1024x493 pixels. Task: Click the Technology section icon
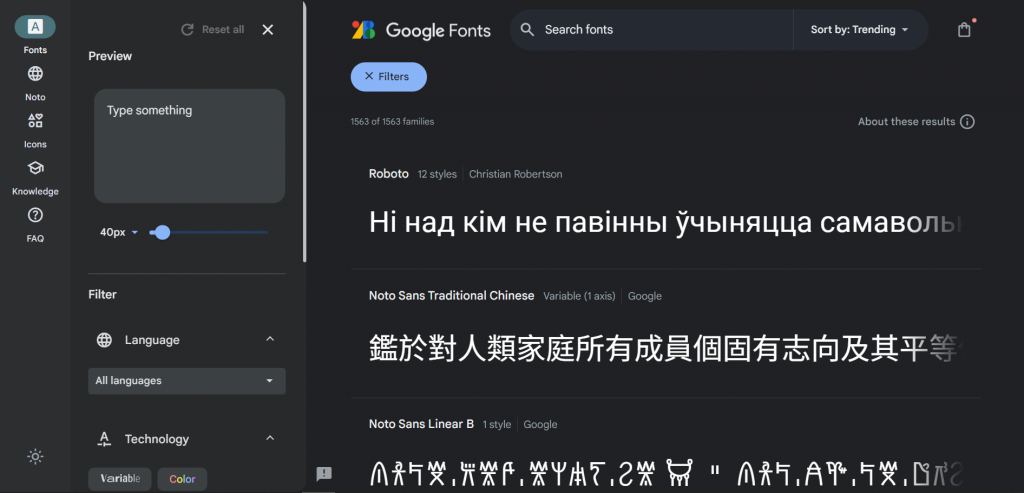[x=104, y=439]
